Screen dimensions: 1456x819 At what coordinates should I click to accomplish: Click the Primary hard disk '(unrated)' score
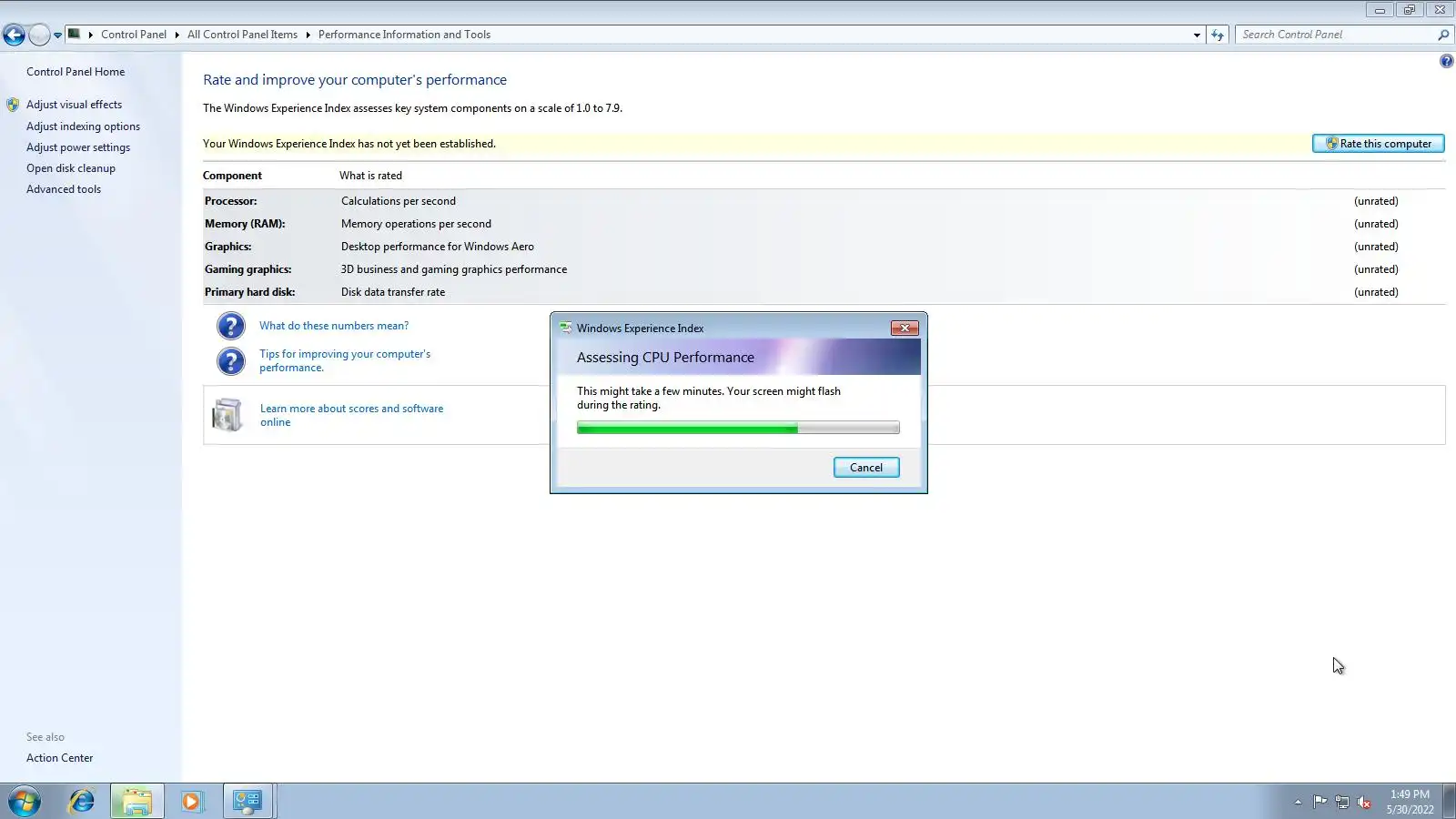[1376, 292]
